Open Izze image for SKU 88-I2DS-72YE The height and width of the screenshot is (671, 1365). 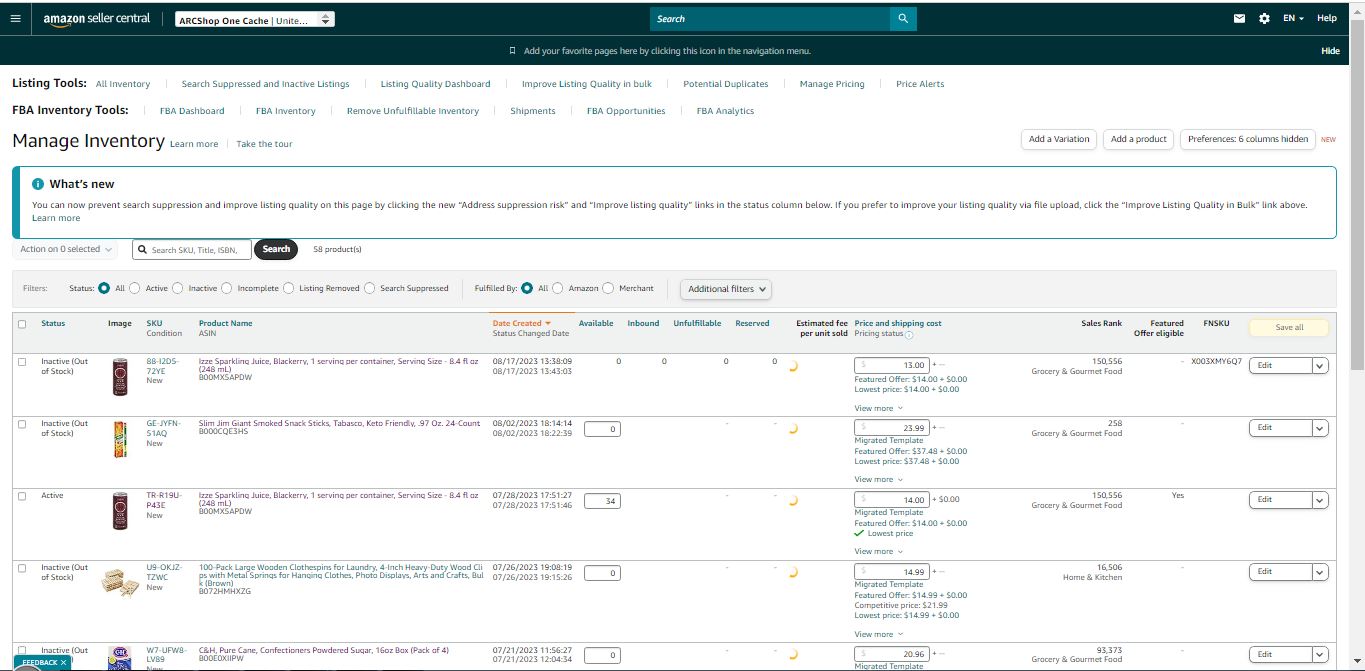point(120,377)
